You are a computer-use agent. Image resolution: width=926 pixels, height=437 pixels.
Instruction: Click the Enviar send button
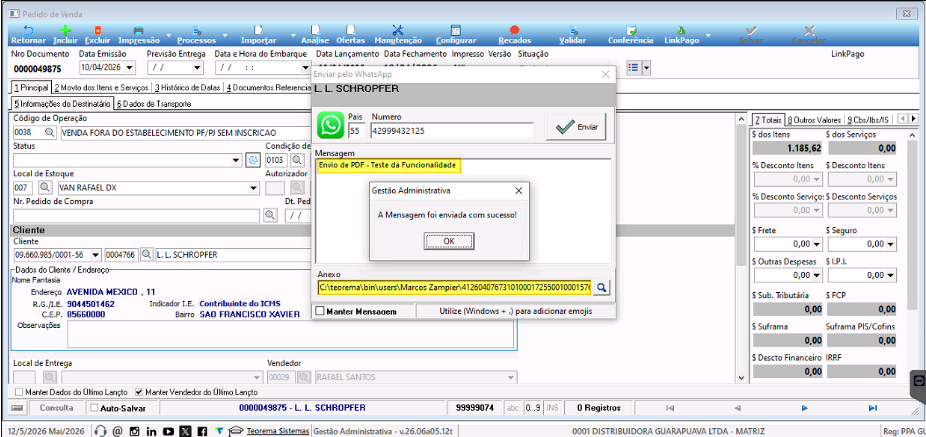click(x=576, y=127)
